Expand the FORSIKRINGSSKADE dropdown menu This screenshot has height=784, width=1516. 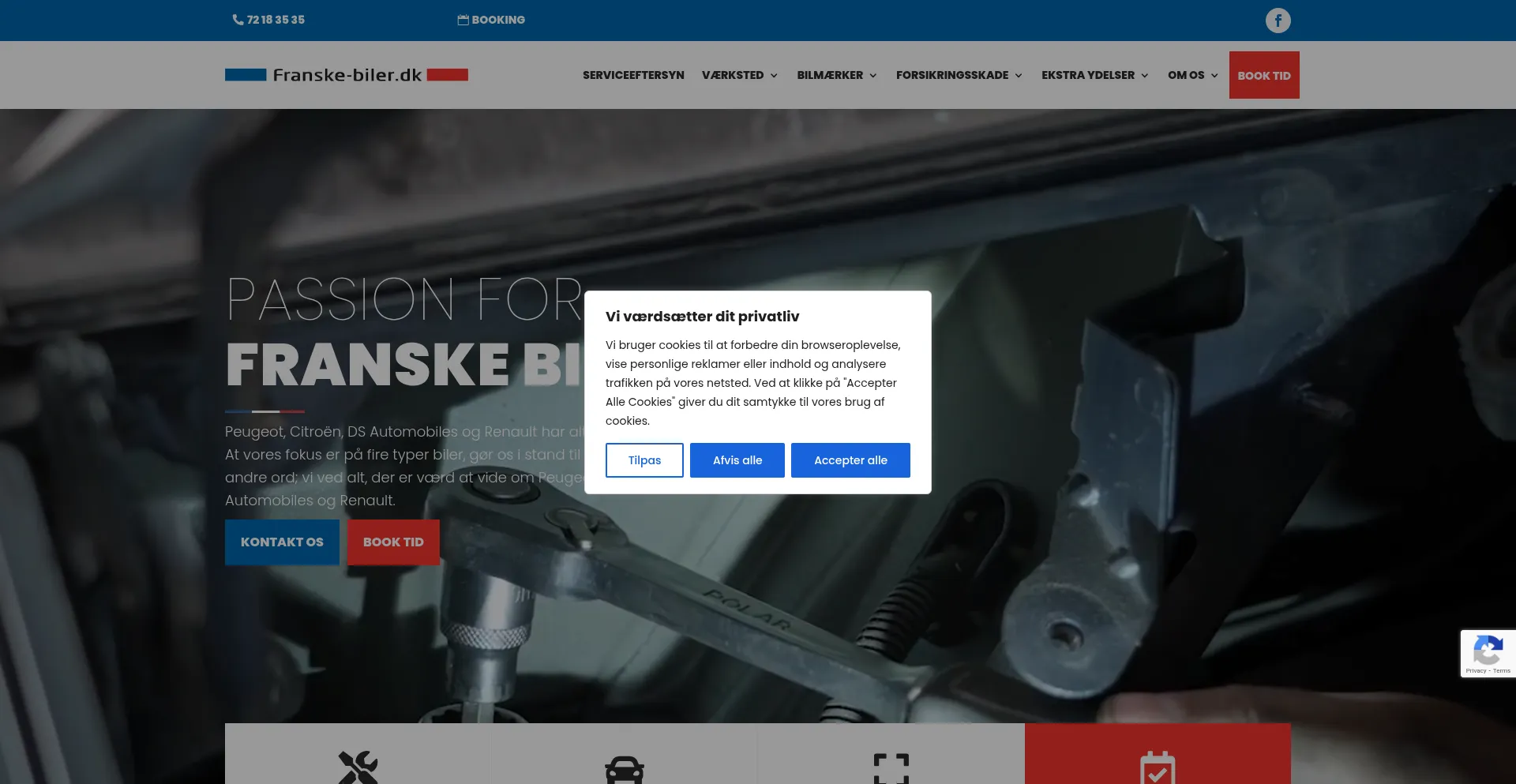tap(959, 75)
